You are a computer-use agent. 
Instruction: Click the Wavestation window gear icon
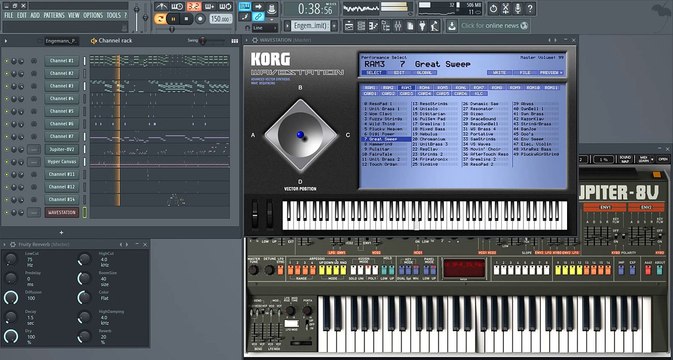(x=255, y=40)
